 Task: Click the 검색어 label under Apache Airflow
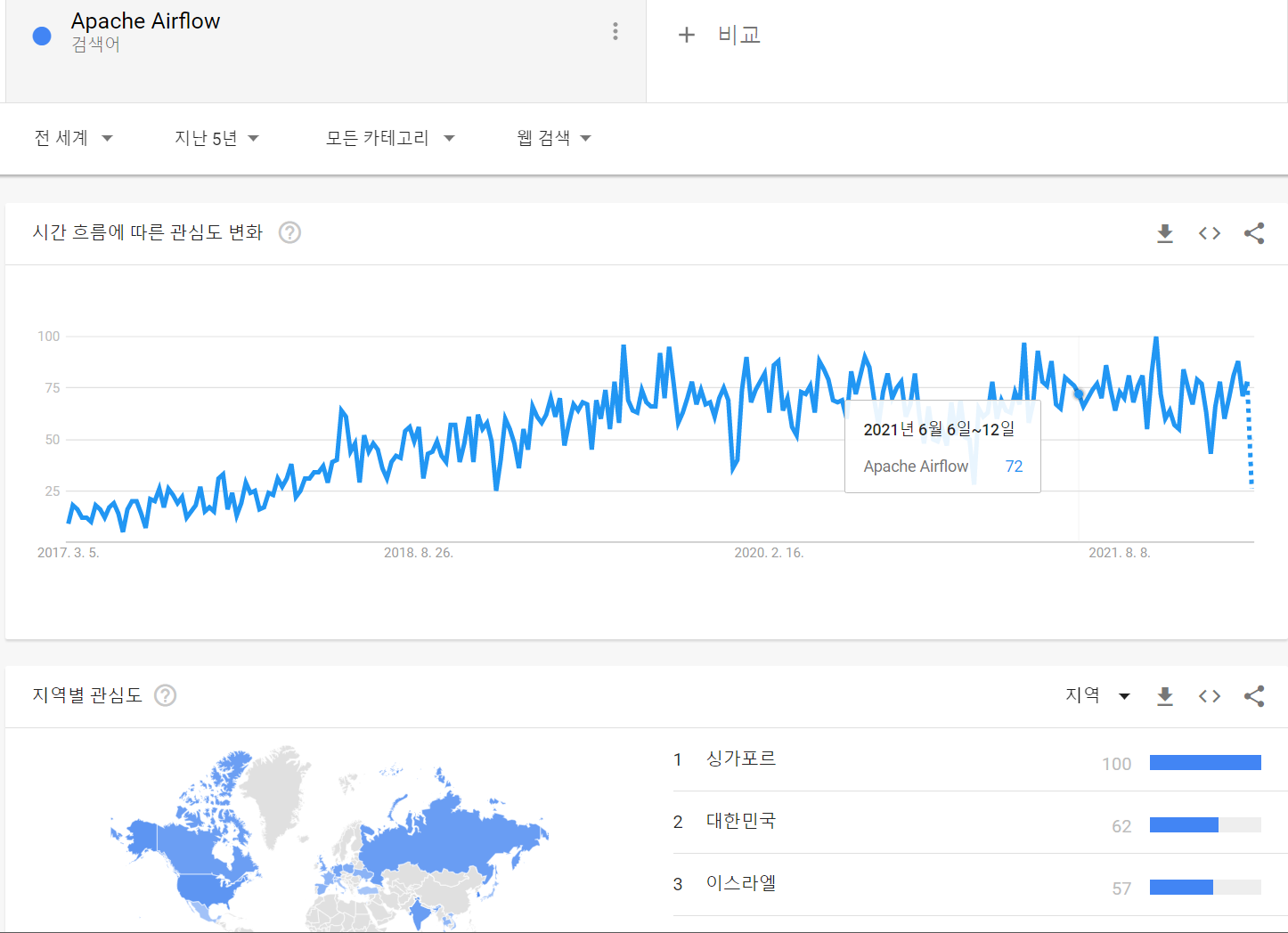95,45
